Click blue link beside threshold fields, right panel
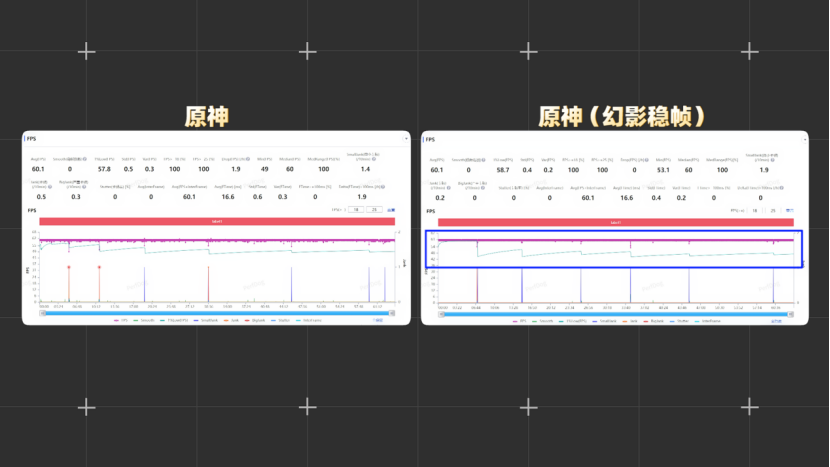The image size is (830, 467). click(x=789, y=211)
